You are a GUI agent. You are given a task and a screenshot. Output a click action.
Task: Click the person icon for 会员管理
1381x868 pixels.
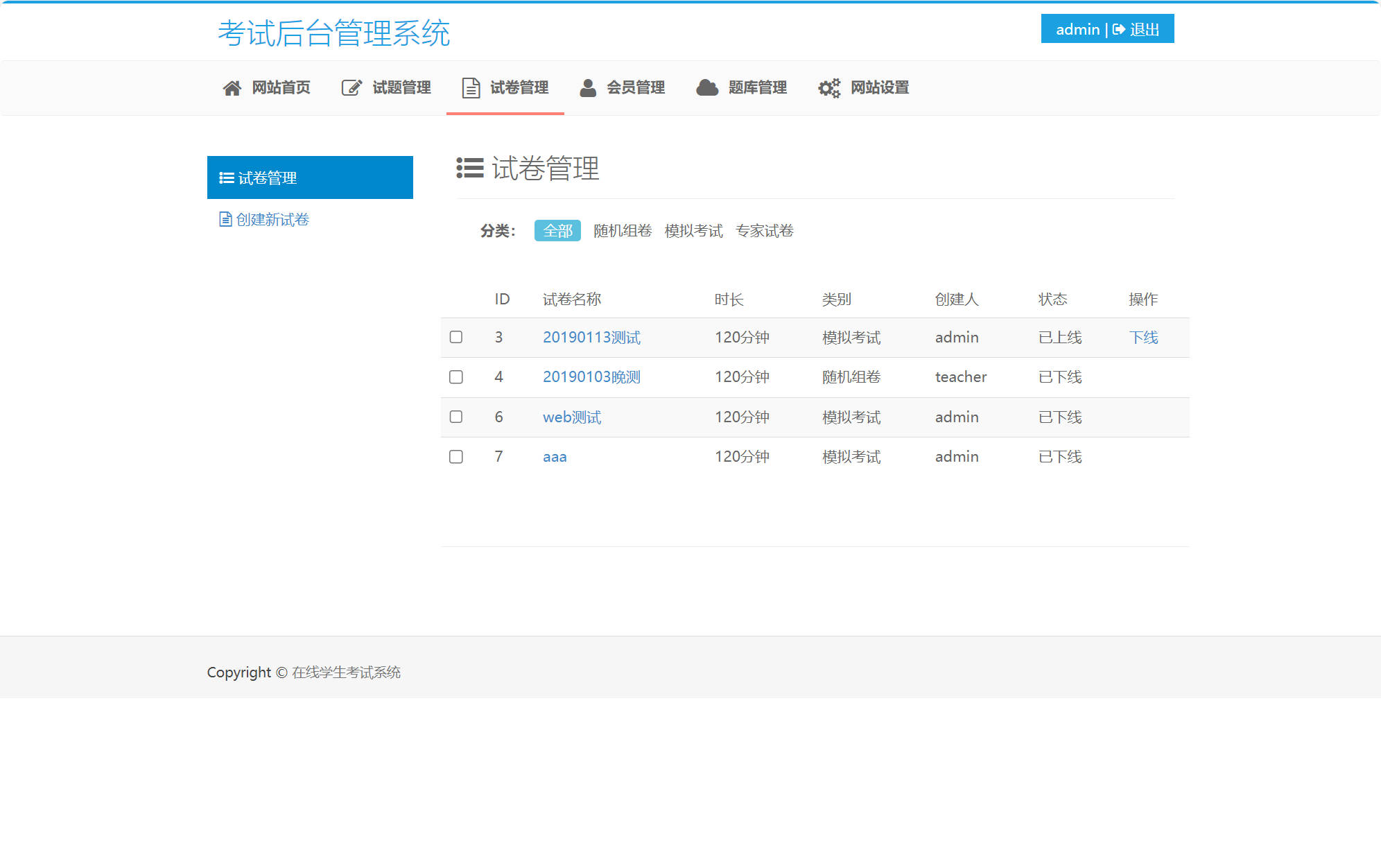tap(588, 87)
